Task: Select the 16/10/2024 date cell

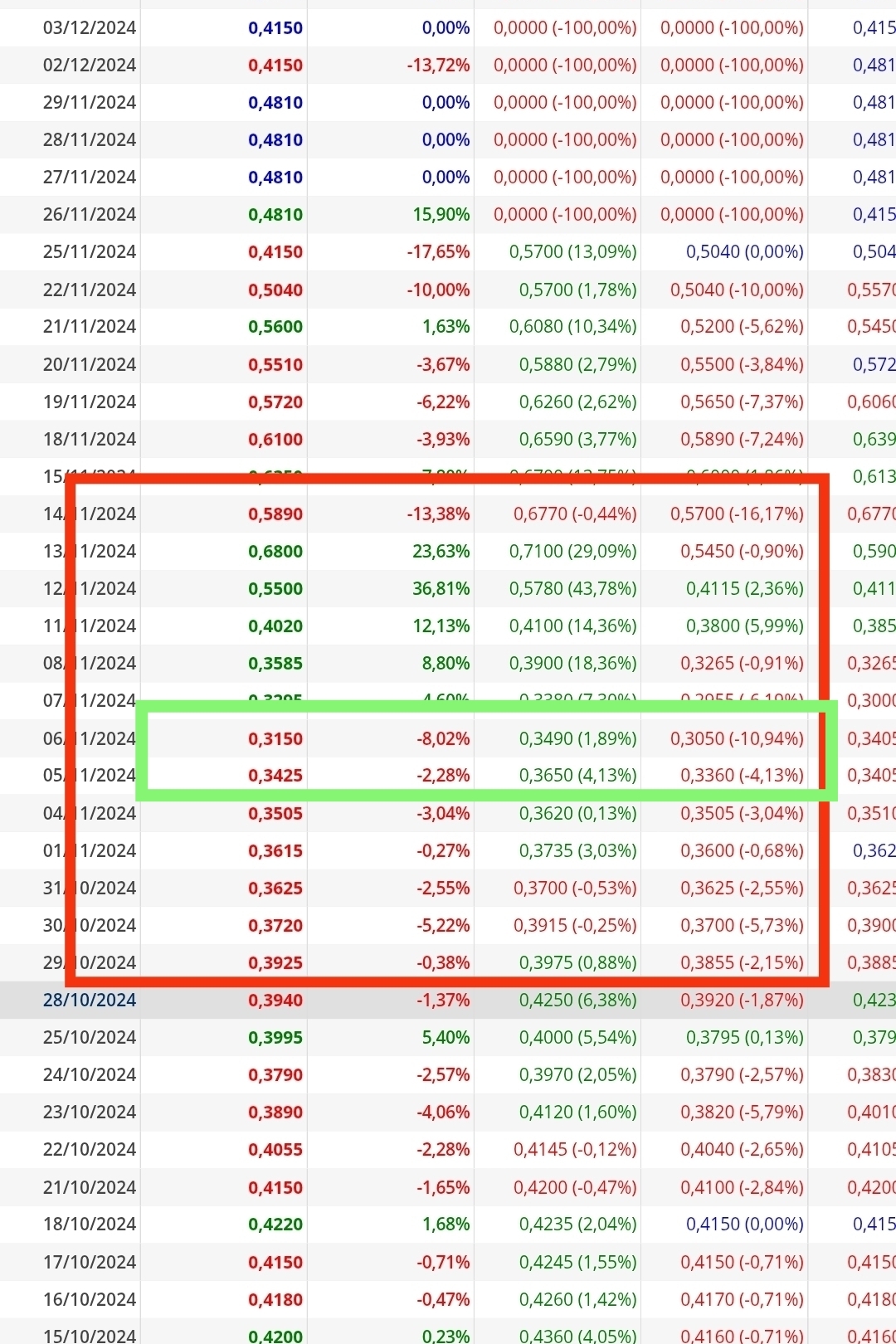Action: point(90,1300)
